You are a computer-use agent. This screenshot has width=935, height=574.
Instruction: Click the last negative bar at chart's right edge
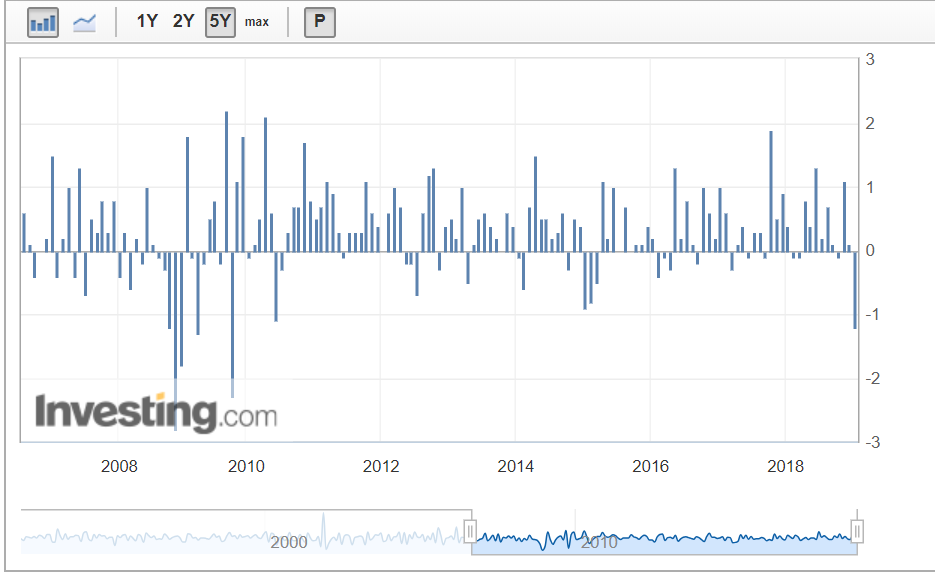[854, 290]
